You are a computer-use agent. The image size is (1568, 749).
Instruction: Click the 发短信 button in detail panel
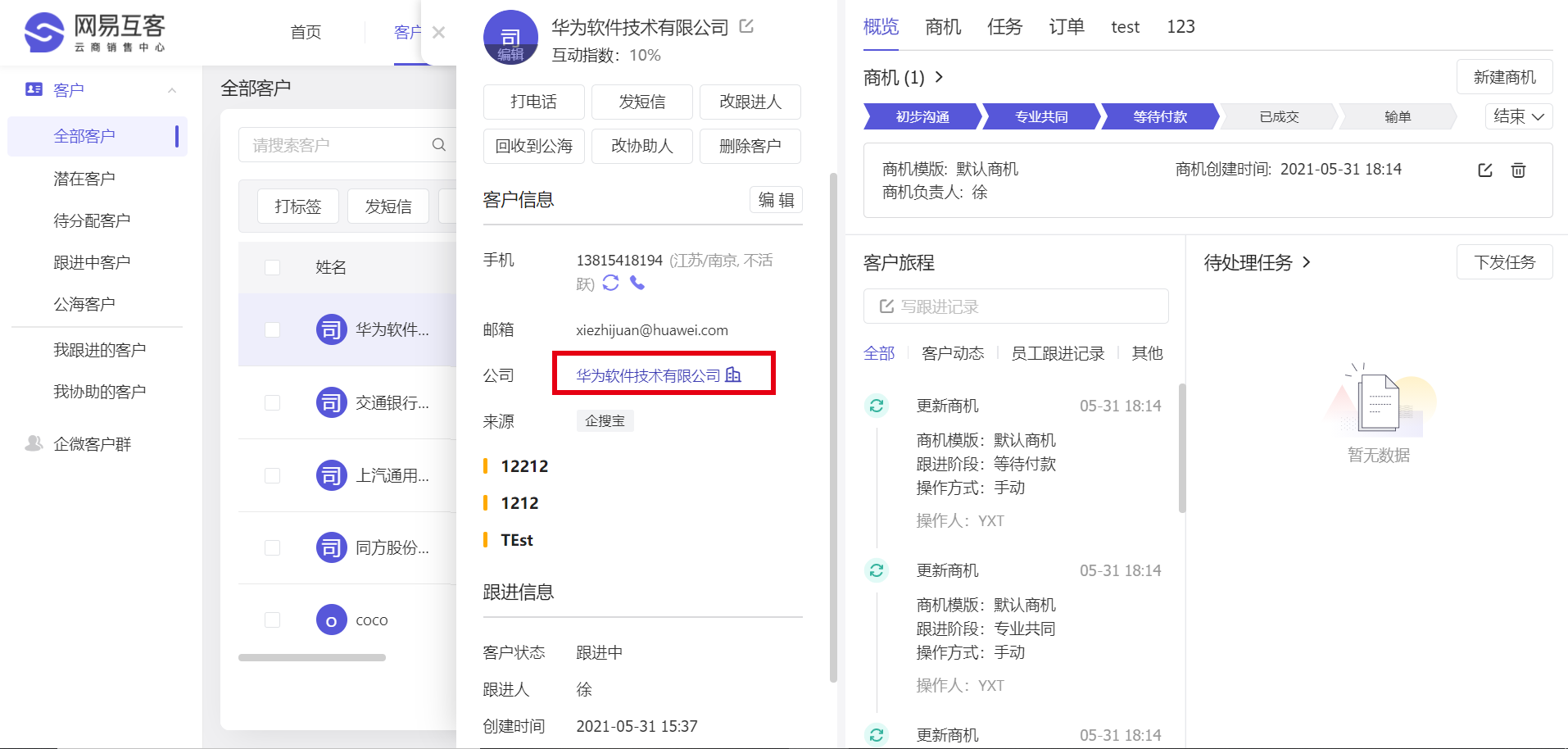pos(642,102)
